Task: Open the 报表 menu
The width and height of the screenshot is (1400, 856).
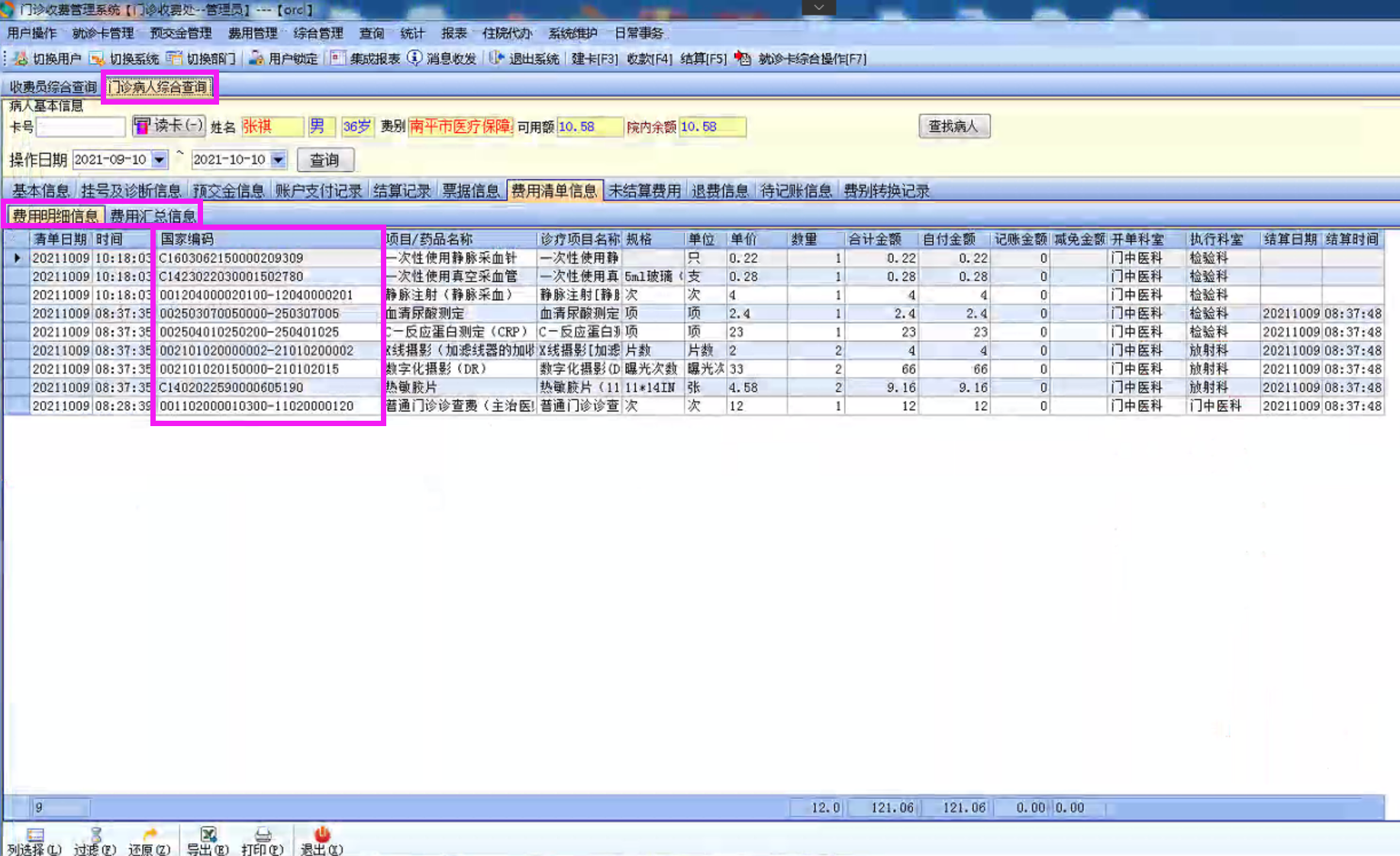Action: coord(454,33)
